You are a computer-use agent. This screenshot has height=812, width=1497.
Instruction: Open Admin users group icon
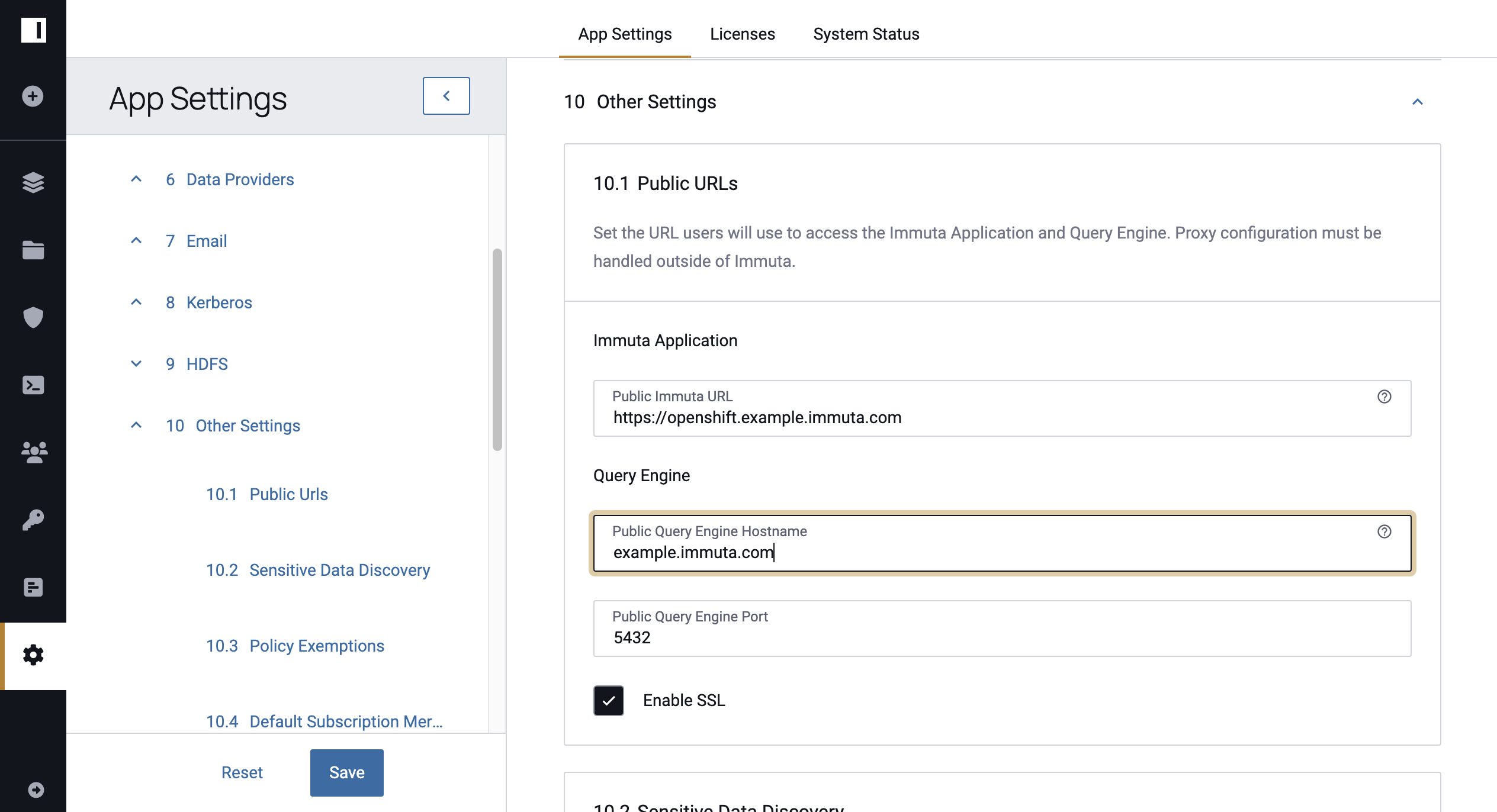click(x=34, y=452)
